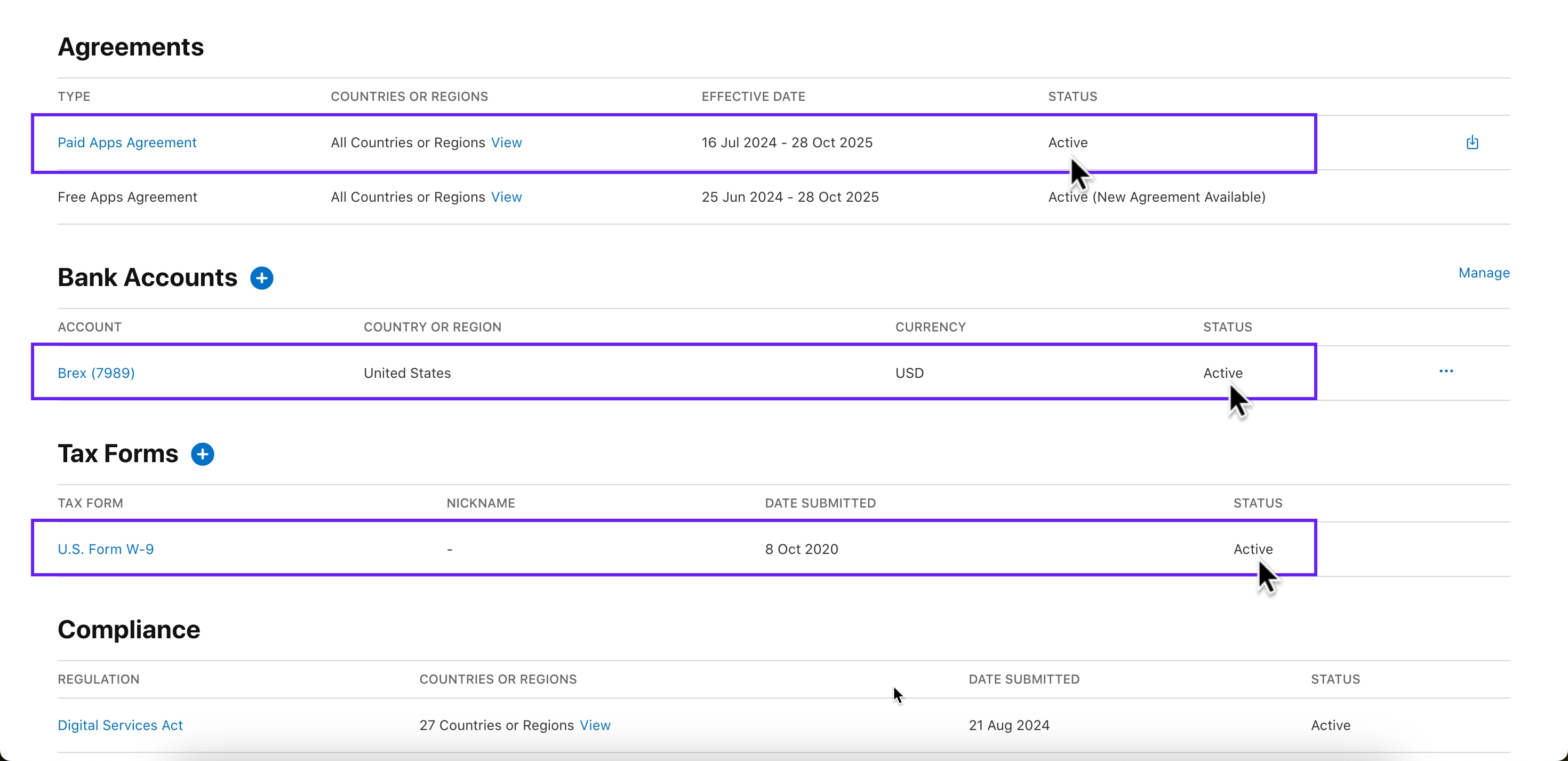The height and width of the screenshot is (761, 1568).
Task: Open the U.S. Form W-9
Action: (105, 549)
